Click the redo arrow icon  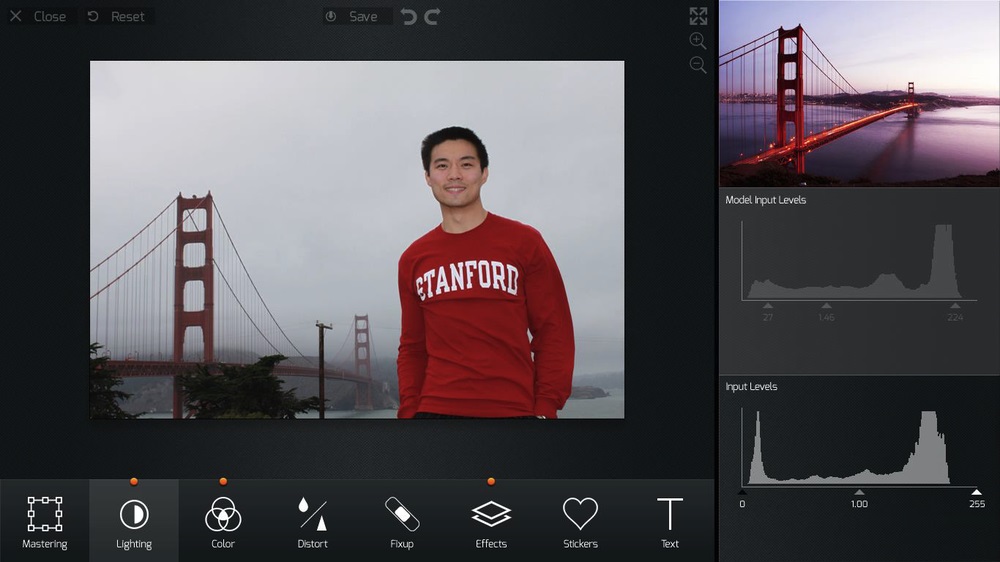pos(432,17)
